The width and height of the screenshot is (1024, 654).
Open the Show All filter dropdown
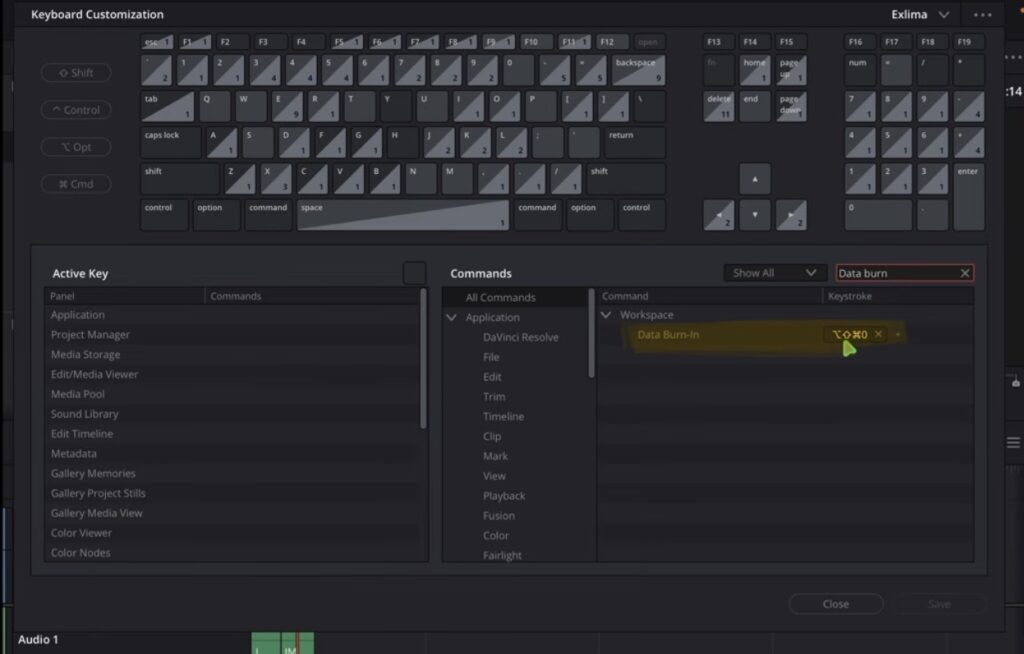[x=775, y=273]
